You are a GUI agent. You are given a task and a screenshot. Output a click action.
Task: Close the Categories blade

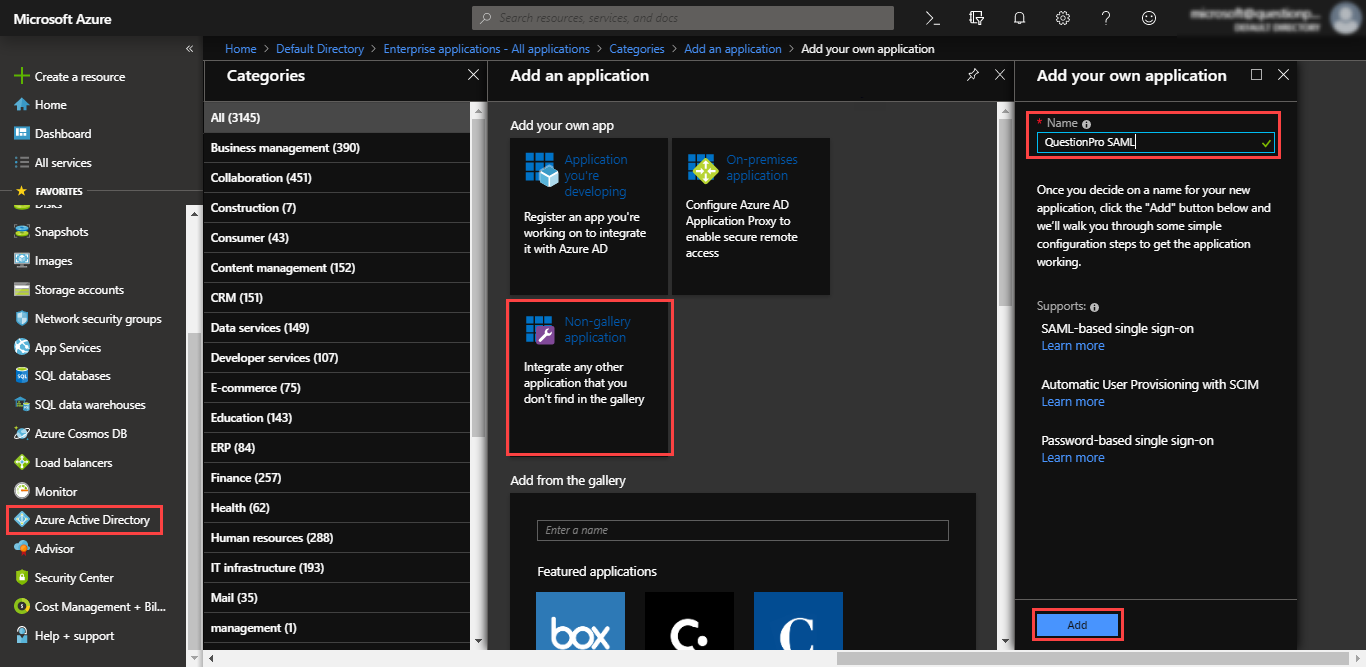coord(473,75)
